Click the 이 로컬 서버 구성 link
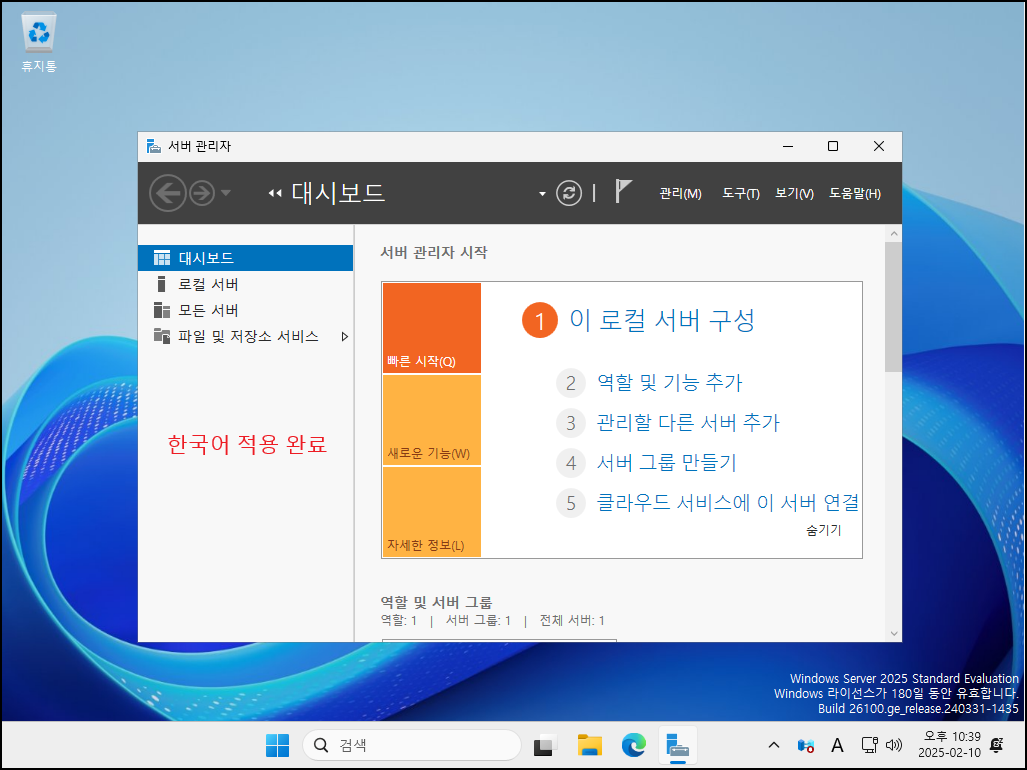 pyautogui.click(x=662, y=320)
